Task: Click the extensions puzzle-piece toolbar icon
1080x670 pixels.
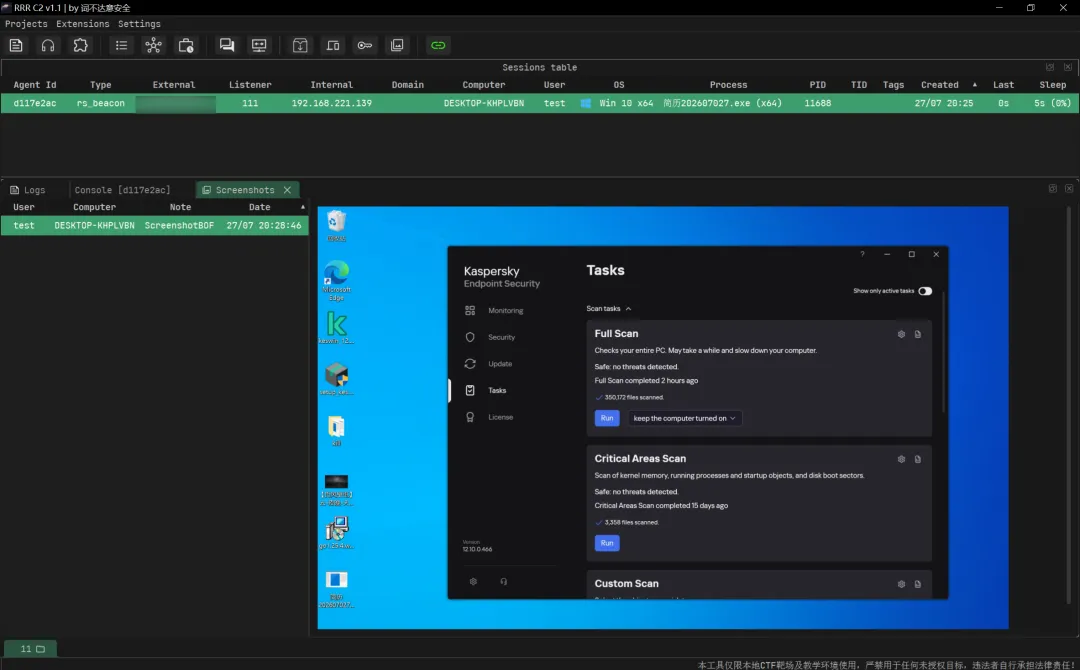Action: (81, 45)
